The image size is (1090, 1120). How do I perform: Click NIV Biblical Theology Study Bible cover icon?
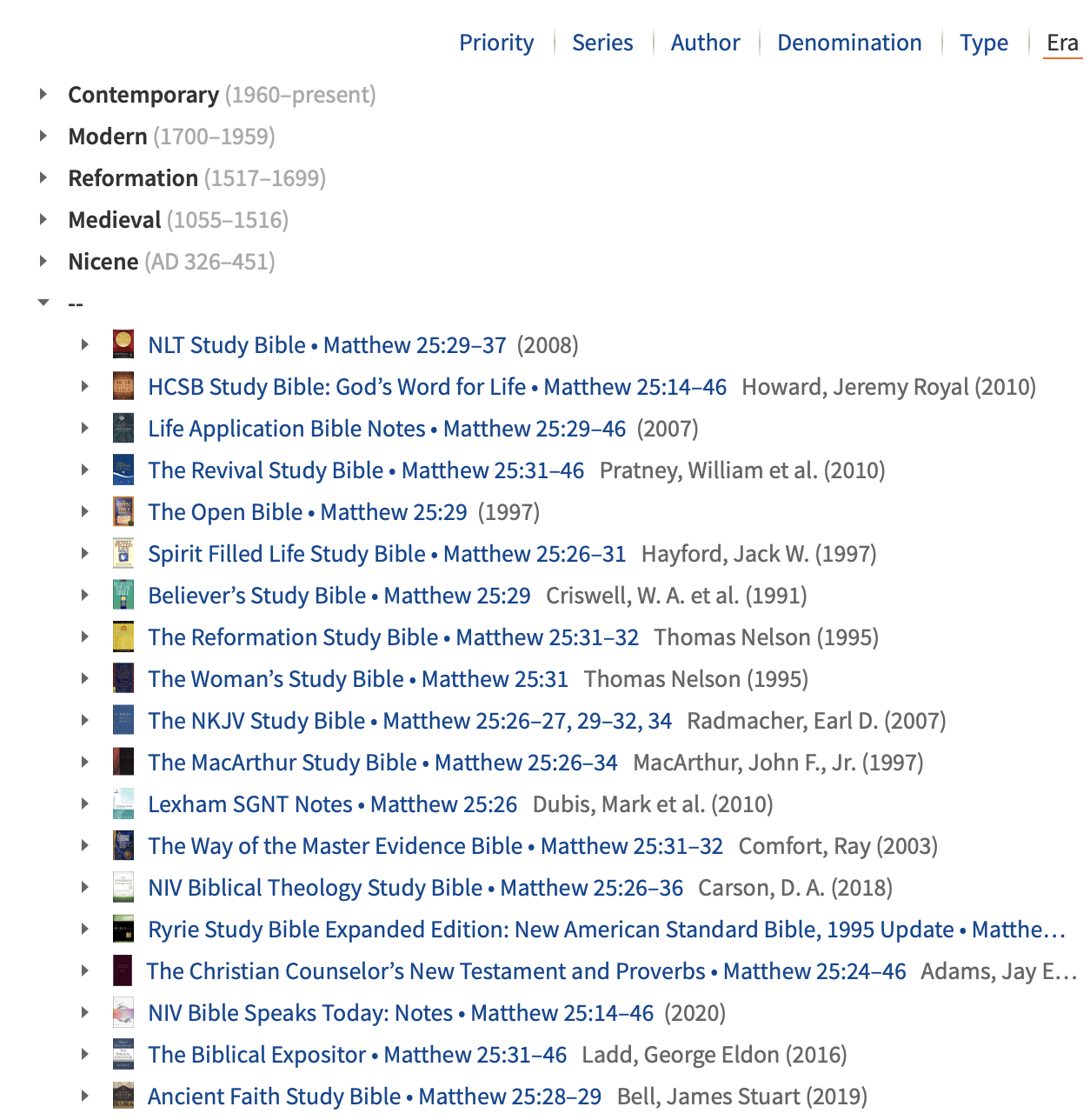pyautogui.click(x=123, y=887)
